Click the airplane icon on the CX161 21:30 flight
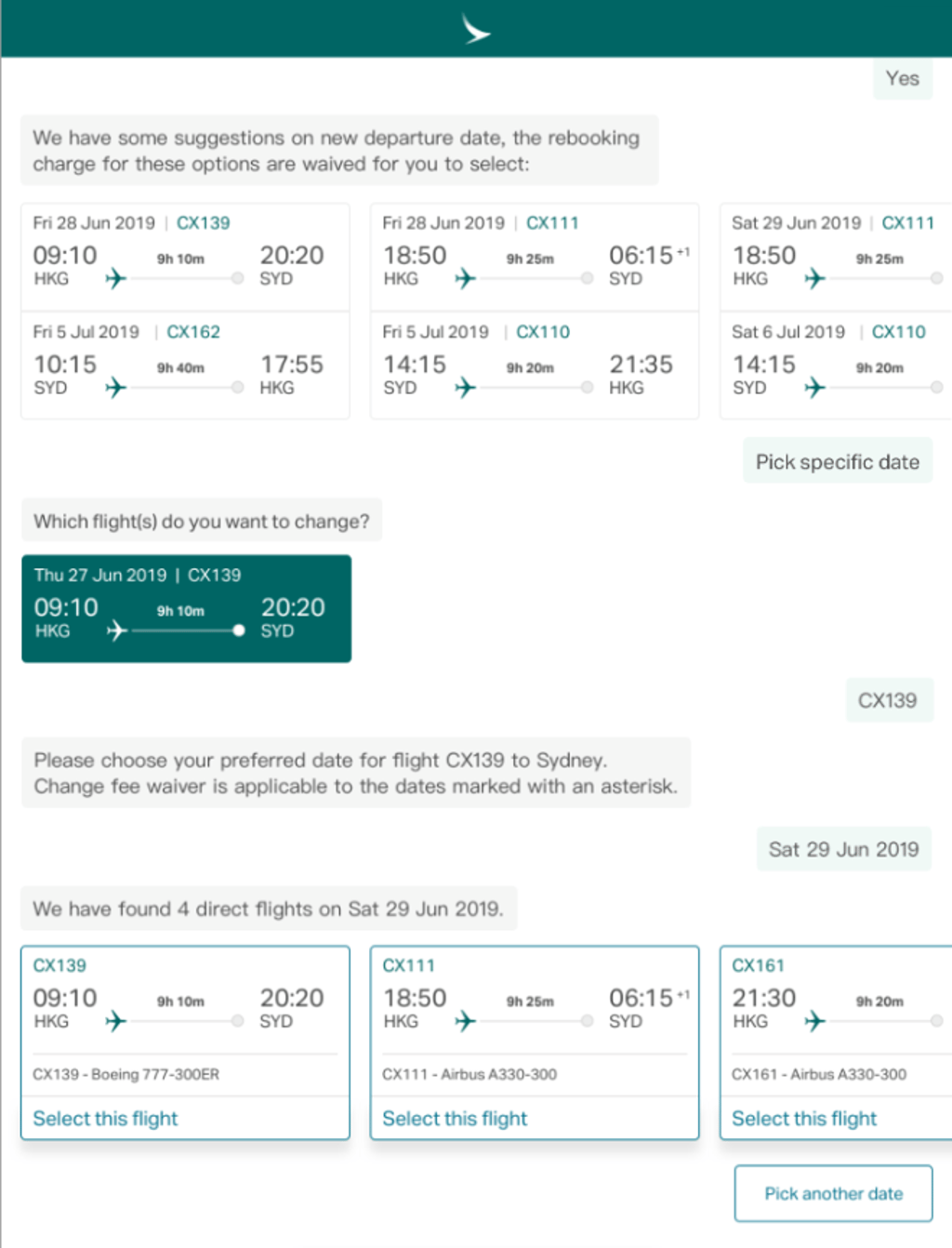952x1248 pixels. click(814, 1021)
